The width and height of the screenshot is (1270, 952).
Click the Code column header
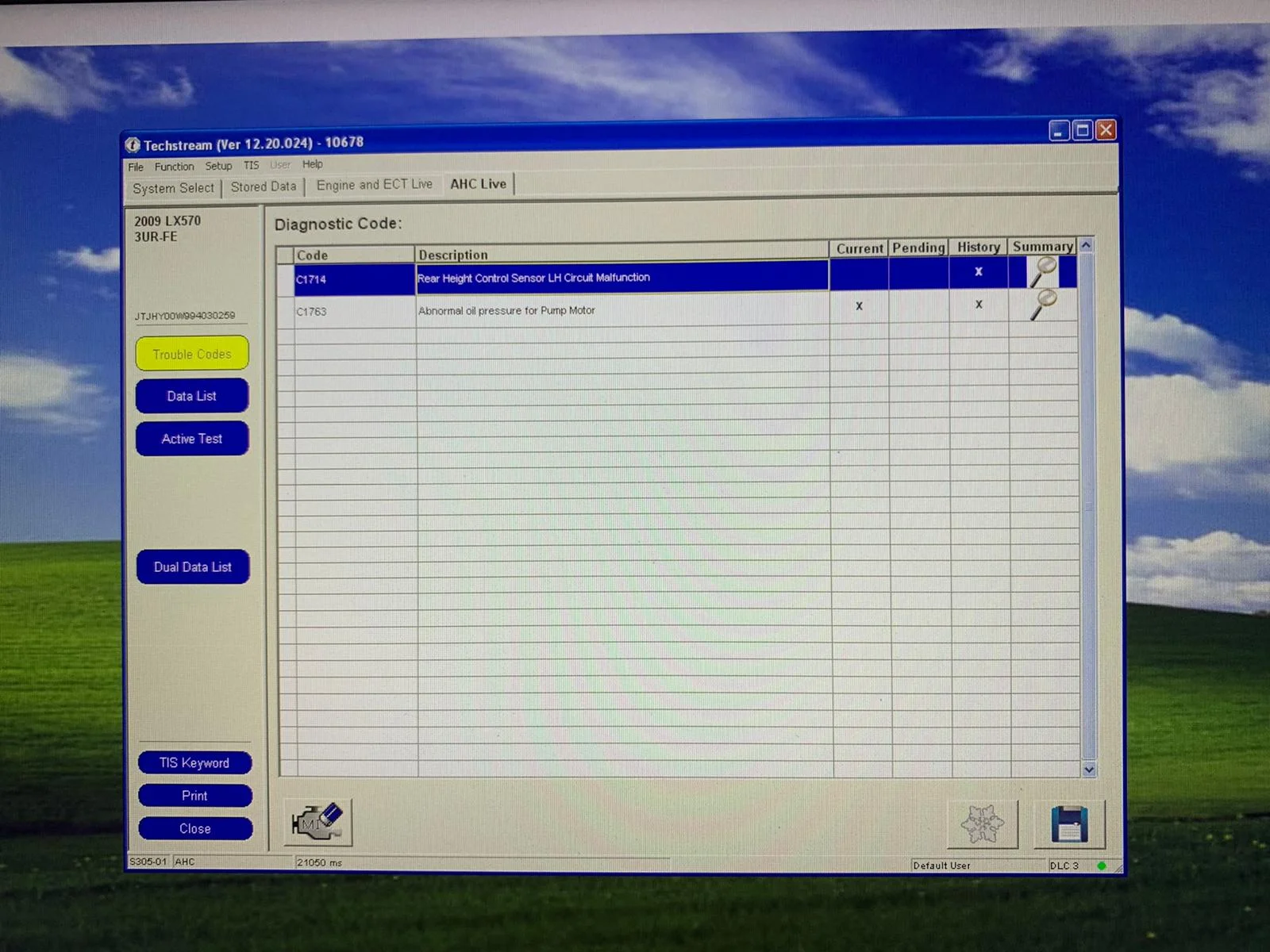click(x=354, y=255)
